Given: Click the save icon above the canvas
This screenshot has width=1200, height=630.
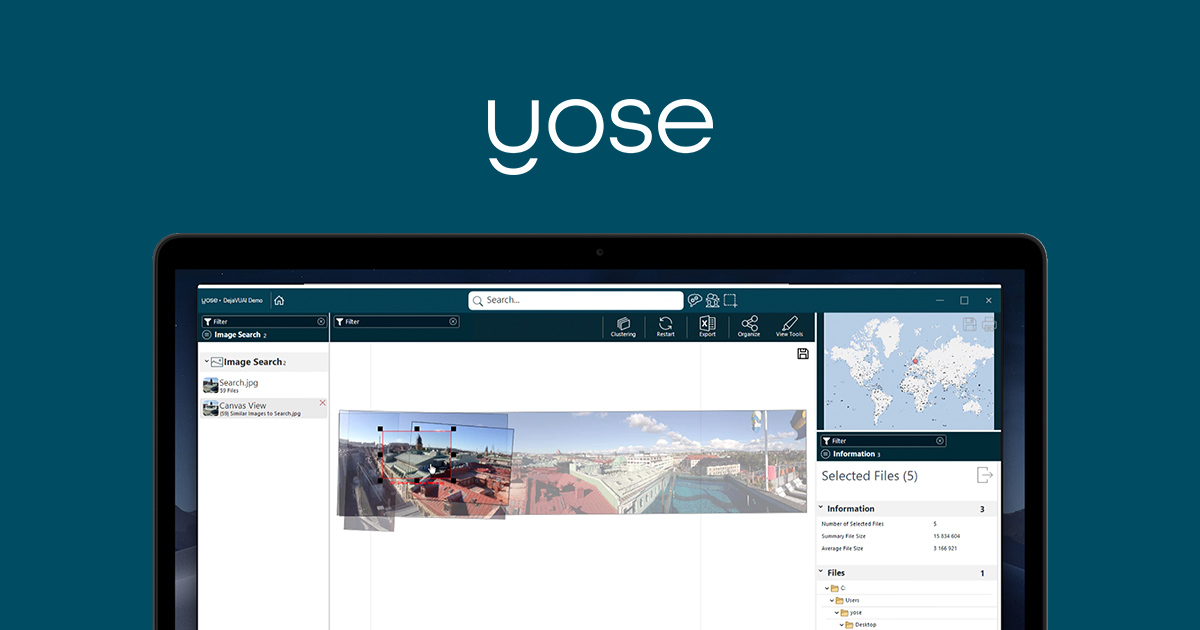Looking at the screenshot, I should (x=802, y=353).
